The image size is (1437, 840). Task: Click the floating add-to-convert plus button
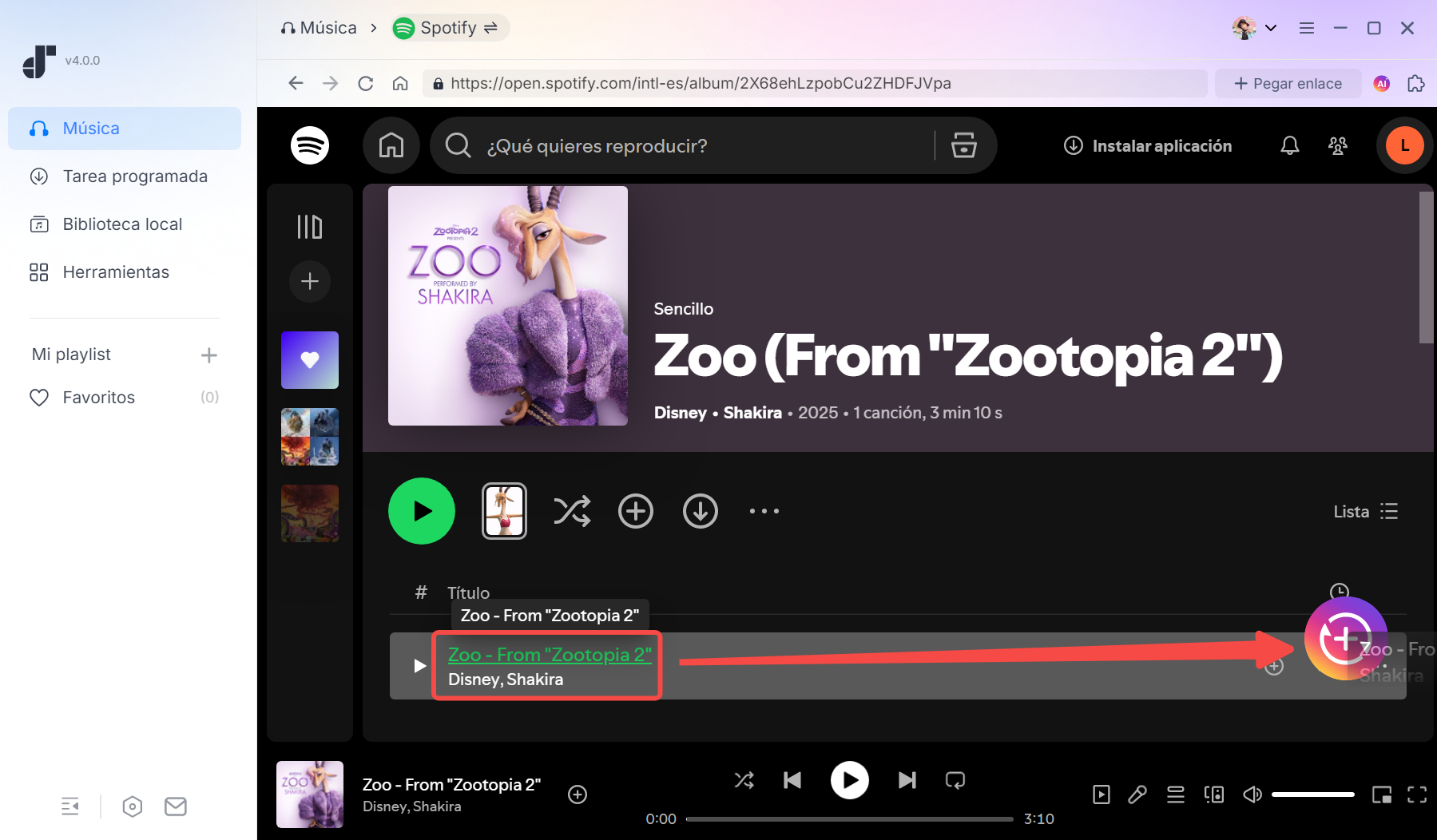1345,638
